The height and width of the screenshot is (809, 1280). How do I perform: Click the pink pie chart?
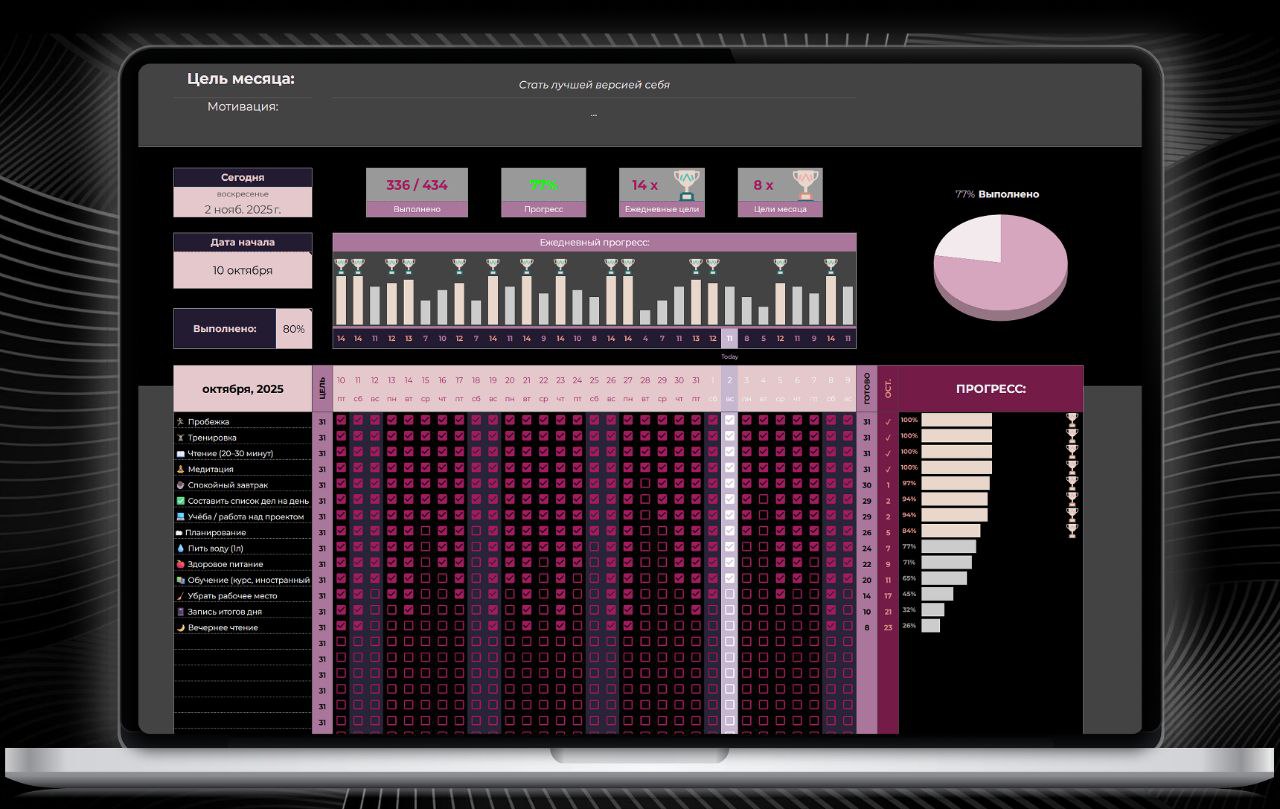[x=1000, y=266]
